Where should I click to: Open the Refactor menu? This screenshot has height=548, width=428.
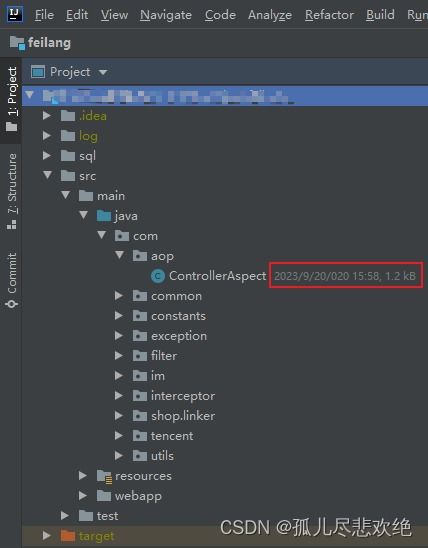pos(329,15)
